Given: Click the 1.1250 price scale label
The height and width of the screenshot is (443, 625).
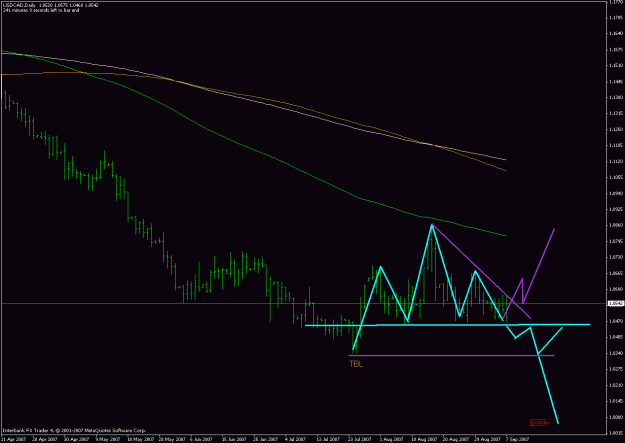Looking at the screenshot, I should (616, 130).
